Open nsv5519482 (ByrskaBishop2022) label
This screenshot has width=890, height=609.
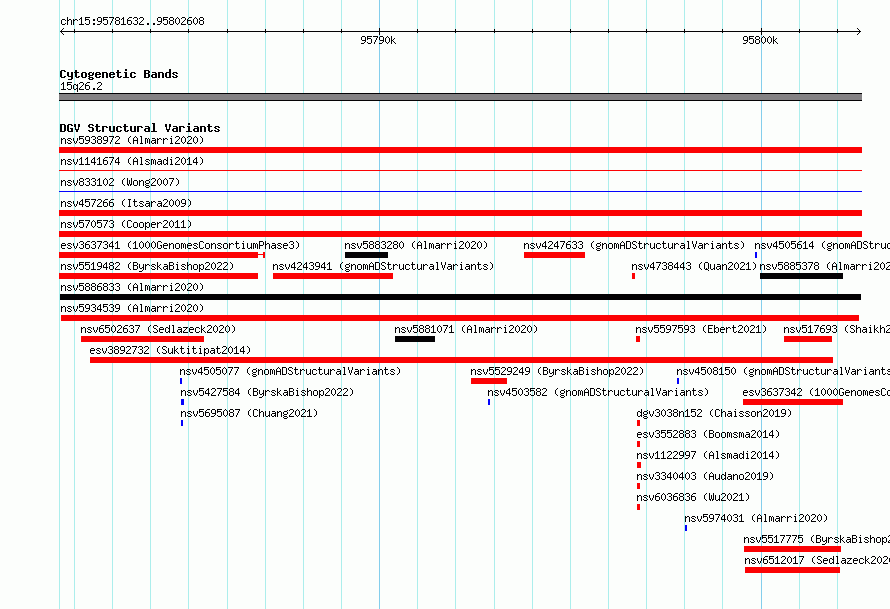point(147,266)
